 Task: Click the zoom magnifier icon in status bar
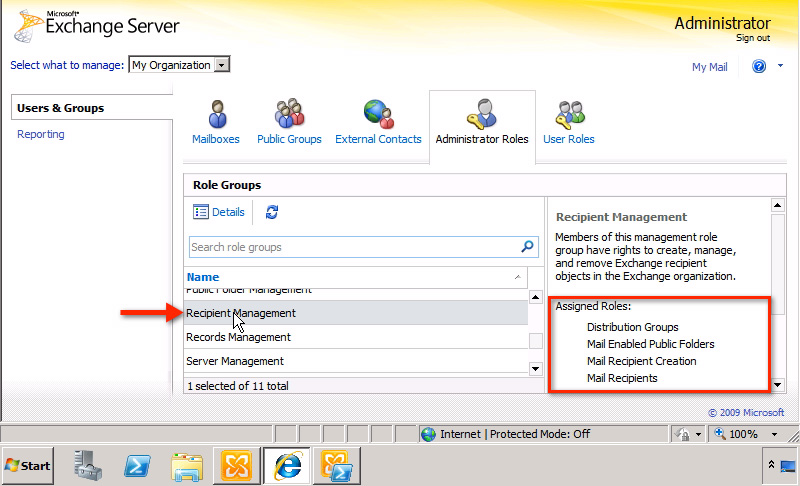[719, 433]
